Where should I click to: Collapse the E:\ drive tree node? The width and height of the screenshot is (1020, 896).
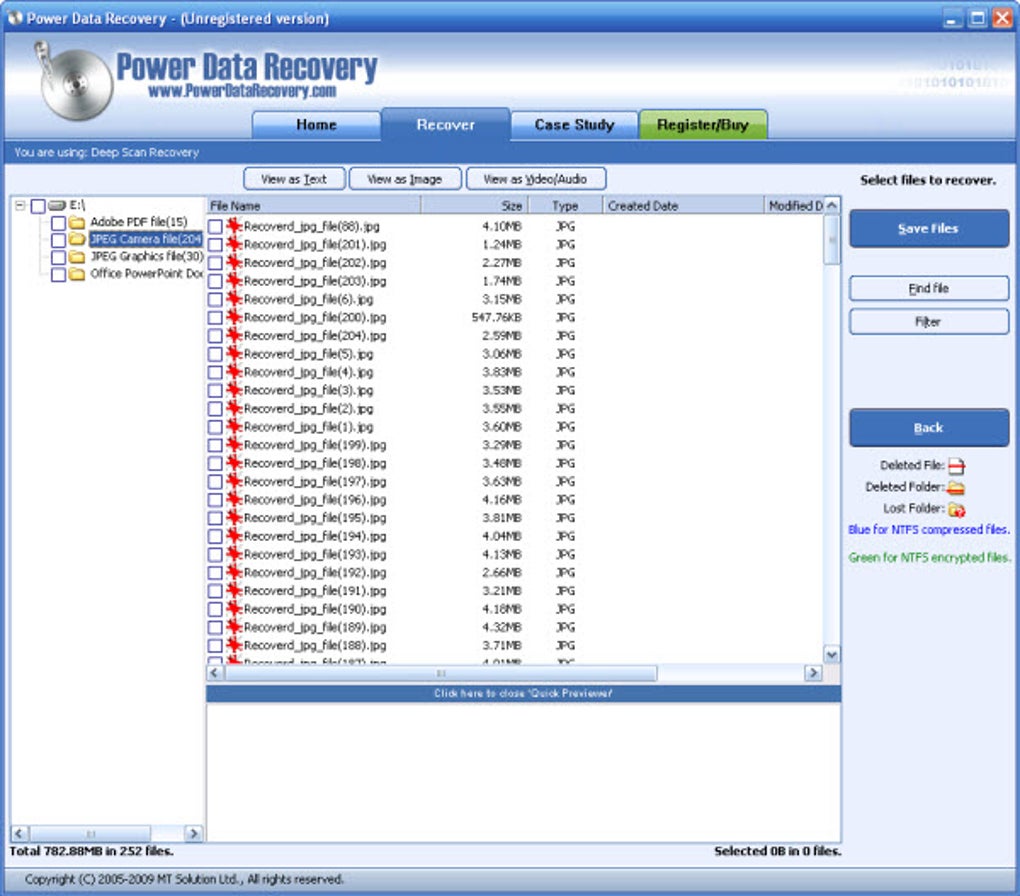20,206
